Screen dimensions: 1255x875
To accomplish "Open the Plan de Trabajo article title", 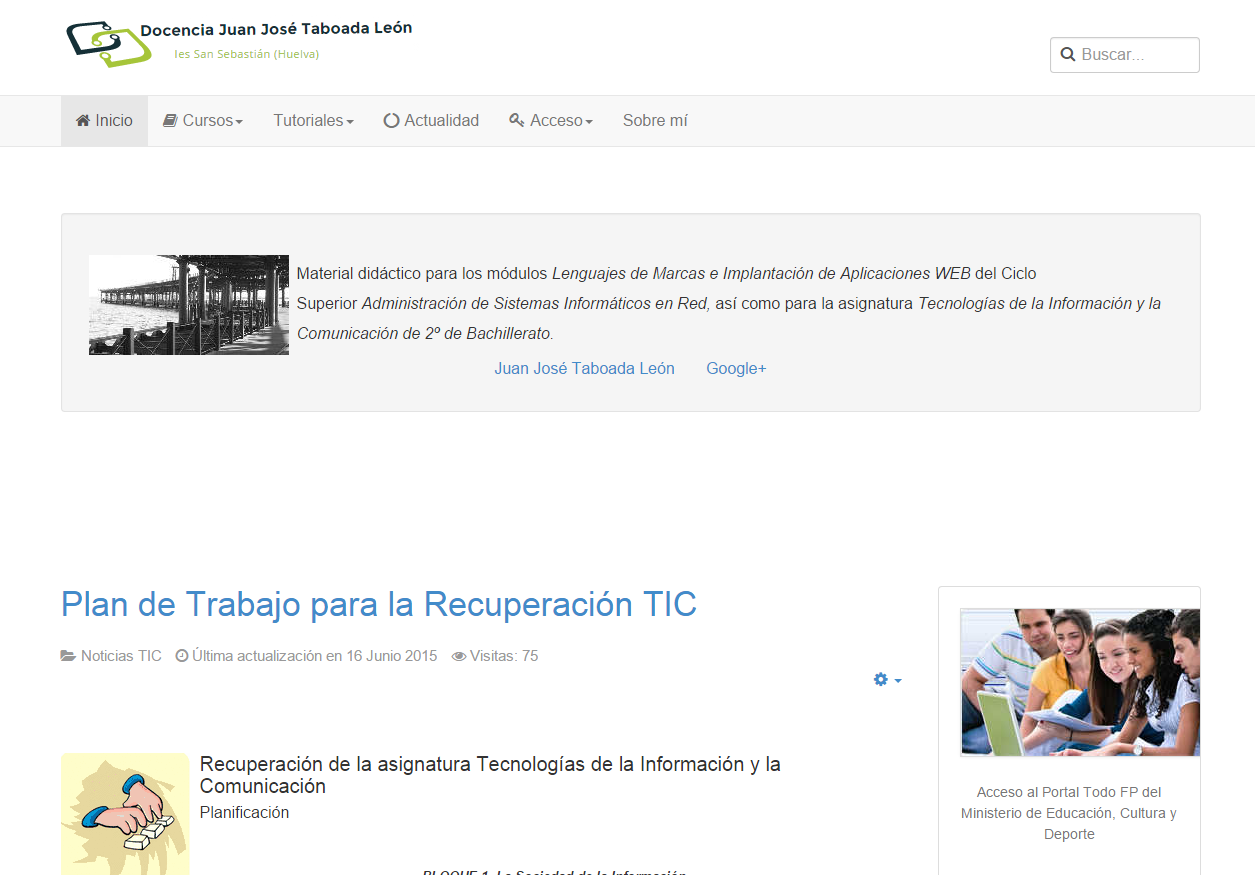I will (378, 604).
